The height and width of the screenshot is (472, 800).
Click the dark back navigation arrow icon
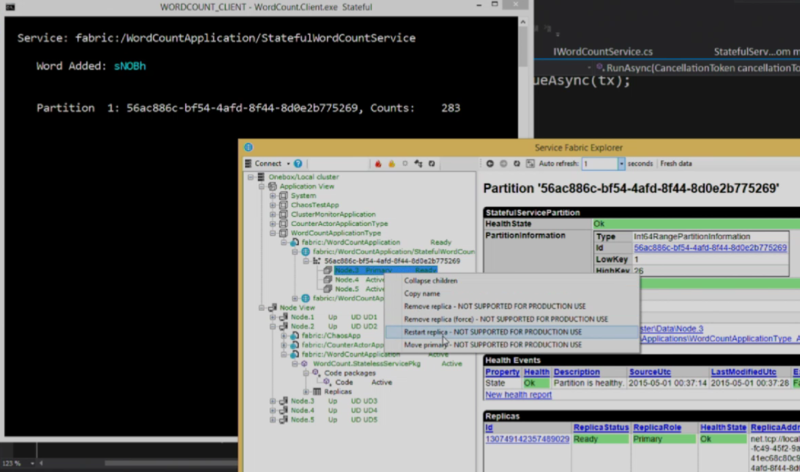[x=490, y=163]
